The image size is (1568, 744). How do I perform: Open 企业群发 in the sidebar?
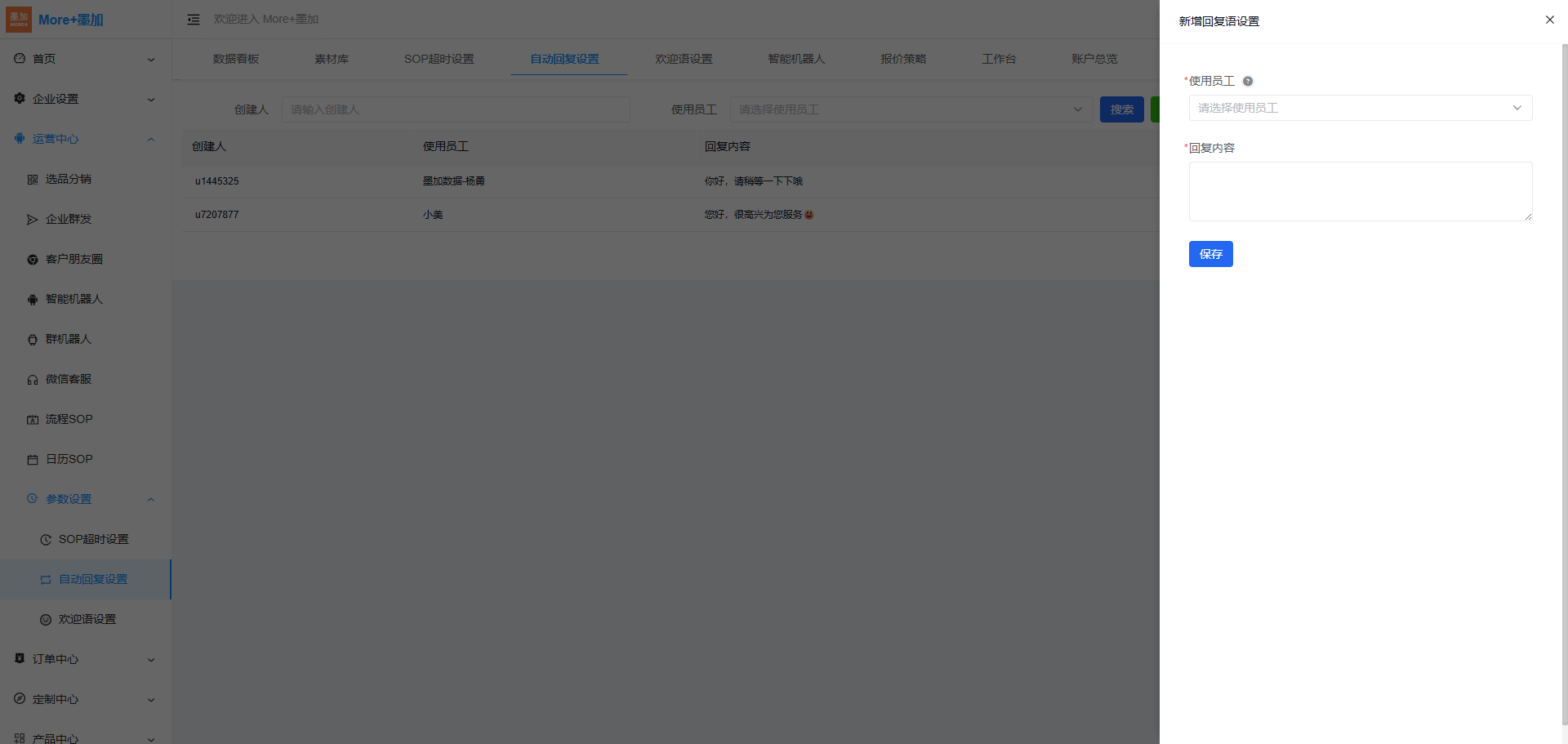pos(69,219)
